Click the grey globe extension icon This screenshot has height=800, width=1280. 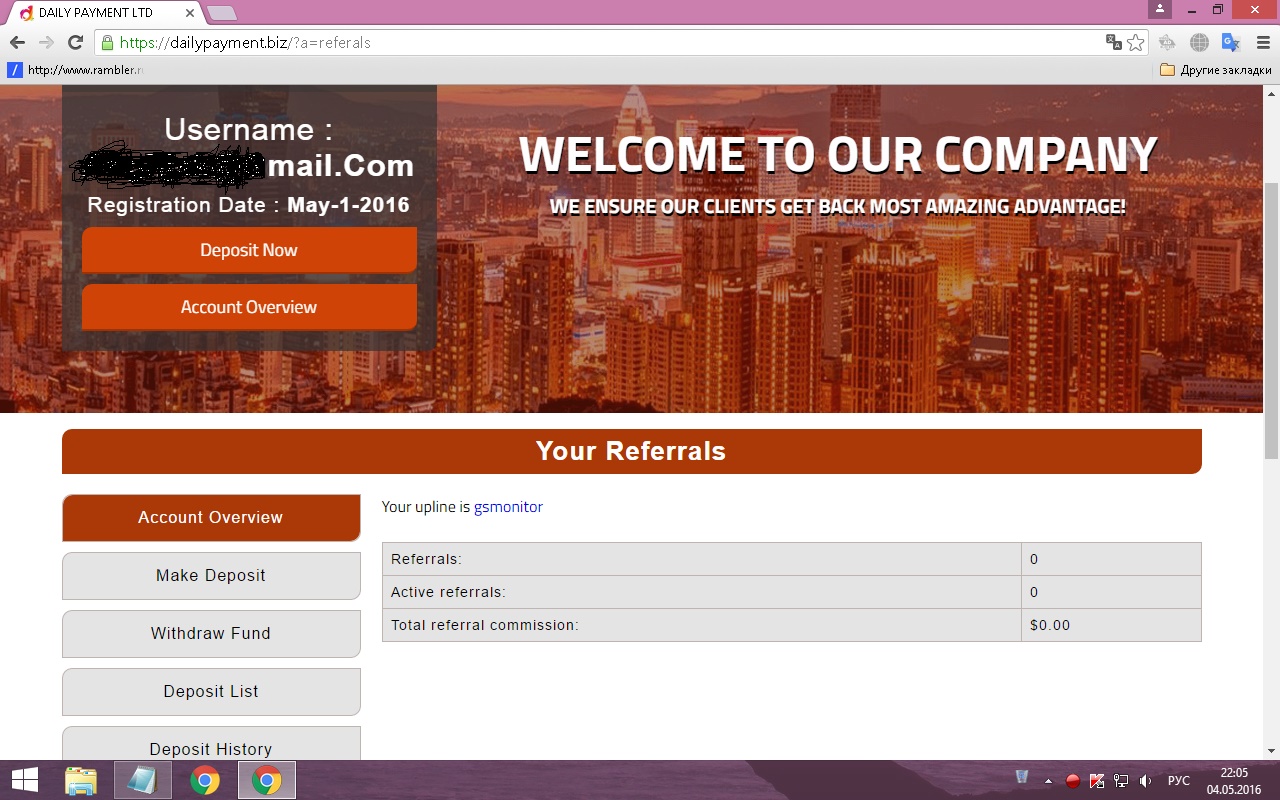[1199, 43]
